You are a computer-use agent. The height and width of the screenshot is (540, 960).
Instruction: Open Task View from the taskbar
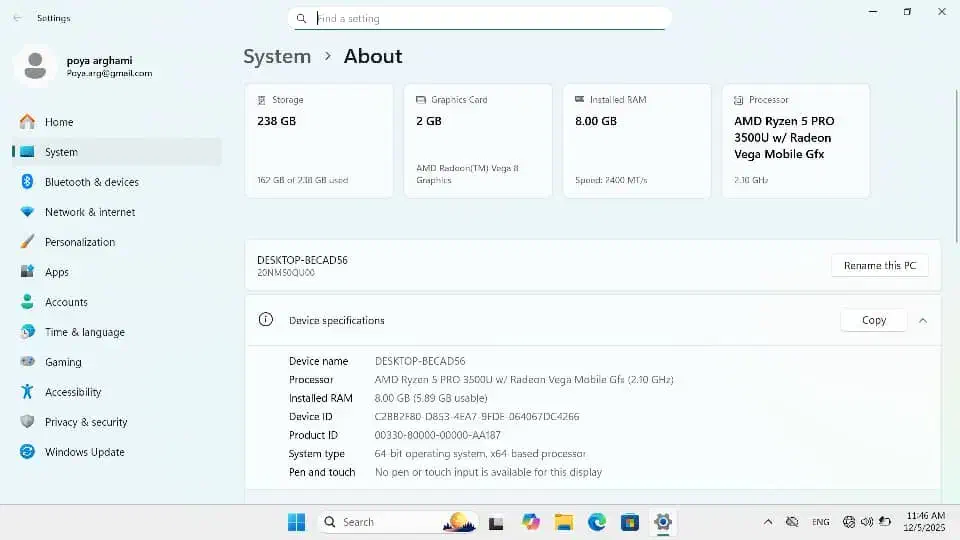coord(496,522)
